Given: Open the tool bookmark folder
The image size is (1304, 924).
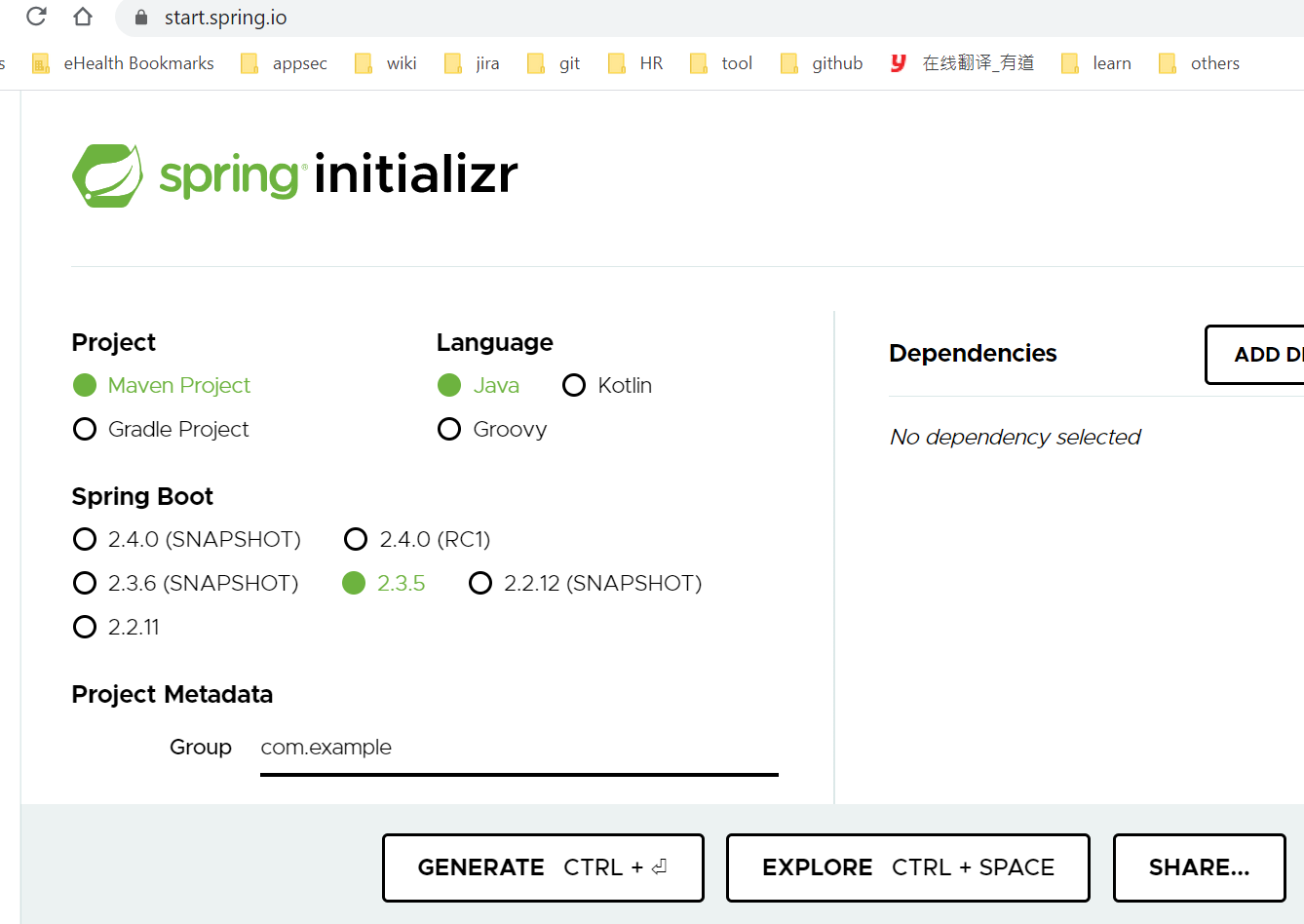Looking at the screenshot, I should tap(720, 63).
